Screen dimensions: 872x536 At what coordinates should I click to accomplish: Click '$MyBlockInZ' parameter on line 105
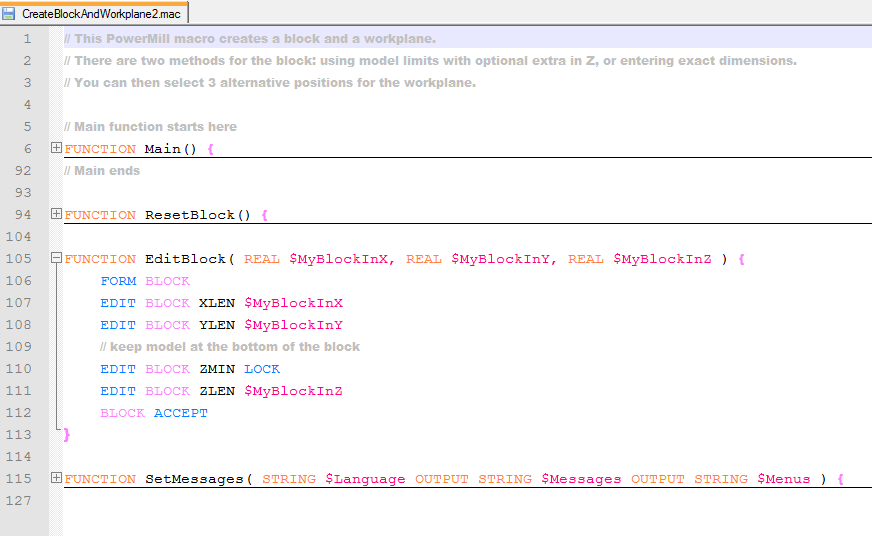pyautogui.click(x=662, y=259)
